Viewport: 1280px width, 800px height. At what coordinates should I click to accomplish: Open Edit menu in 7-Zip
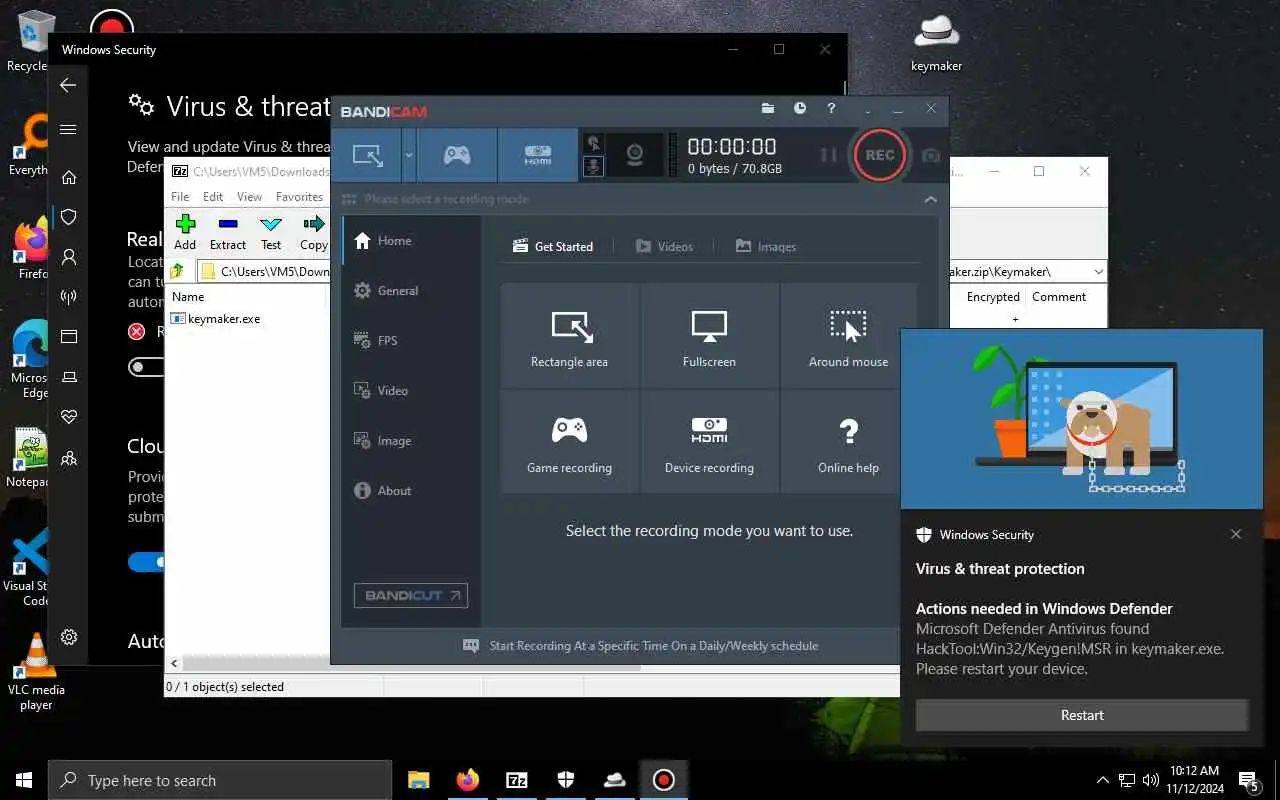(x=213, y=197)
